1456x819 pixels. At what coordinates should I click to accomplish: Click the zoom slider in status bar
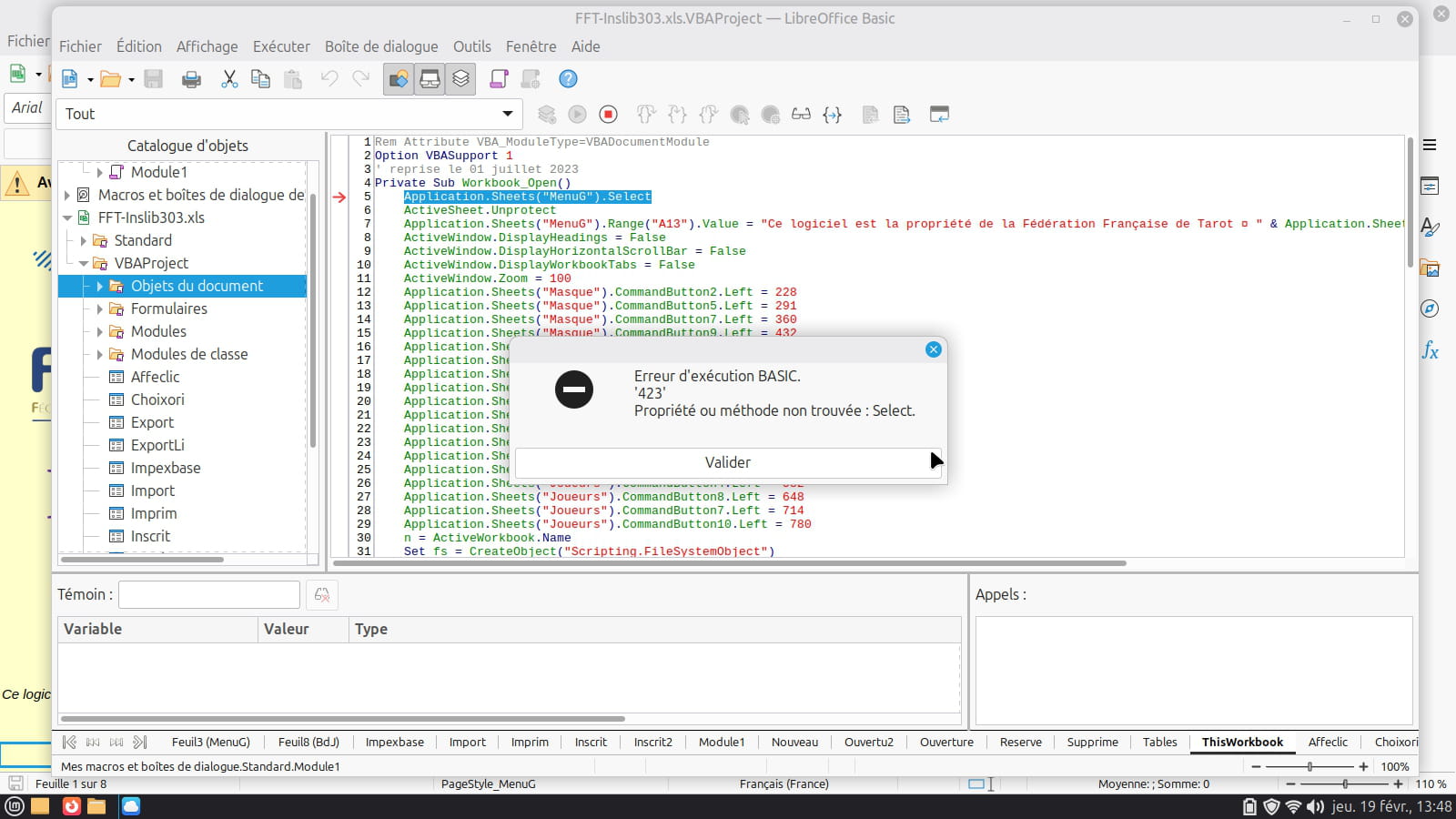point(1309,766)
